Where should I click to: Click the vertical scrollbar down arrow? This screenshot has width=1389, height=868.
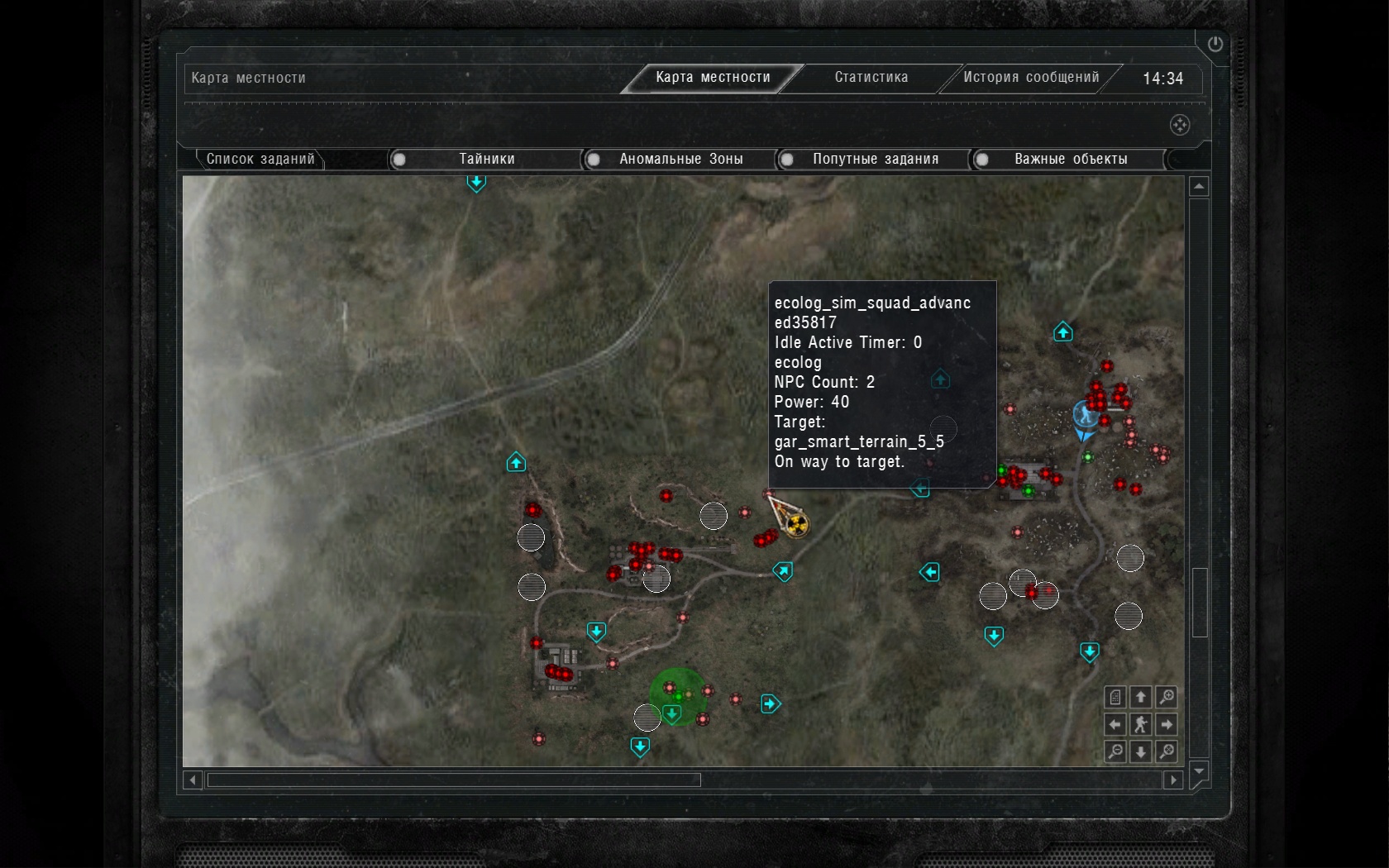(x=1199, y=772)
